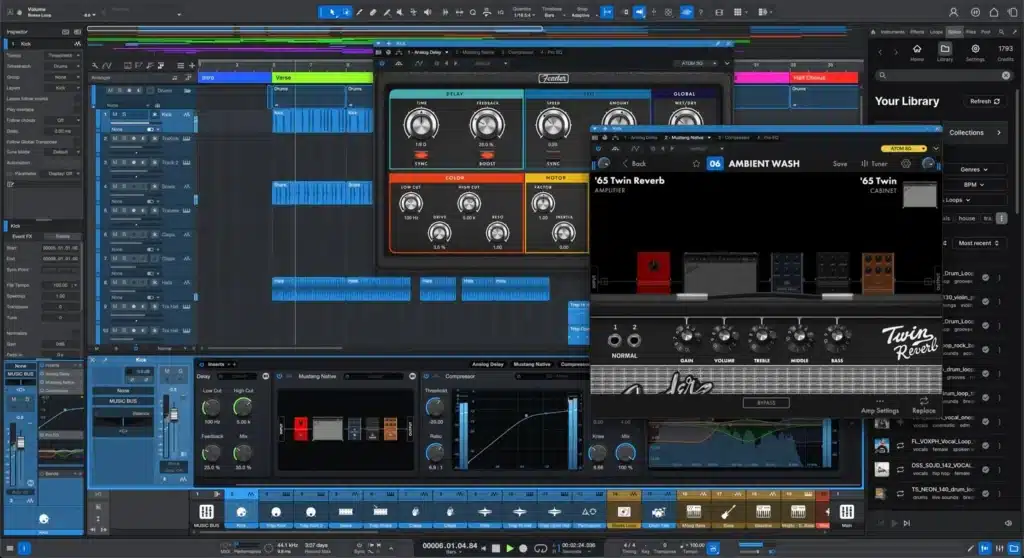The image size is (1024, 558).
Task: Open the user account icon
Action: (x=953, y=12)
